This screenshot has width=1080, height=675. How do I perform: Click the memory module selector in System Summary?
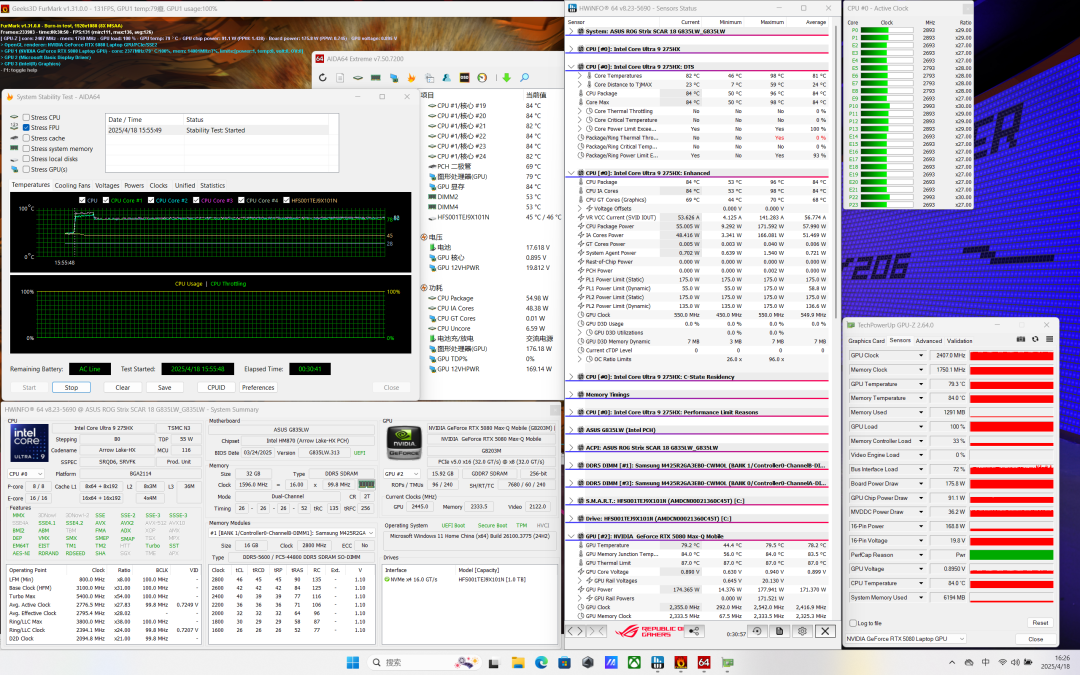(x=291, y=533)
